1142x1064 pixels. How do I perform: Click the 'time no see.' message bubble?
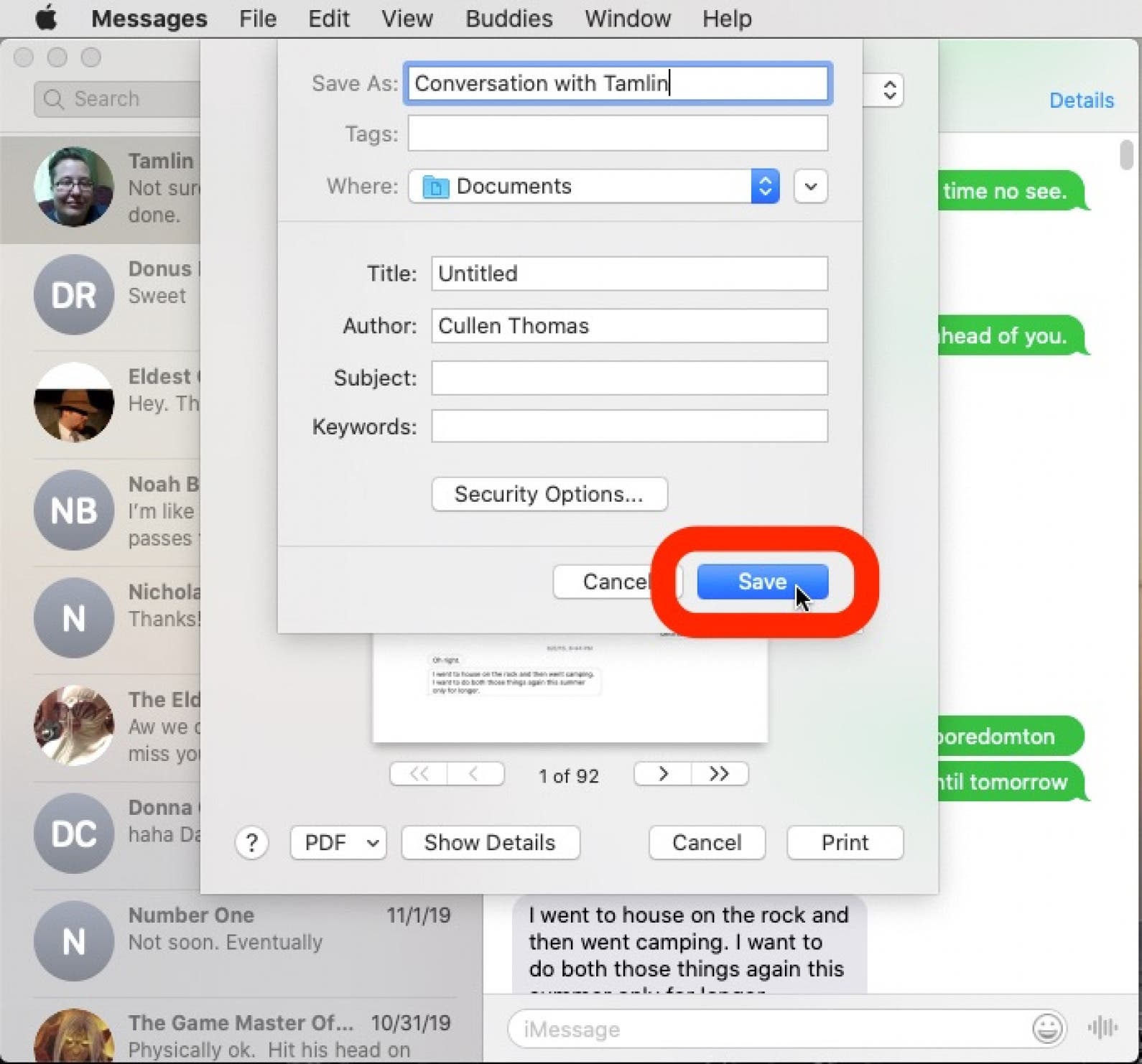(1013, 191)
